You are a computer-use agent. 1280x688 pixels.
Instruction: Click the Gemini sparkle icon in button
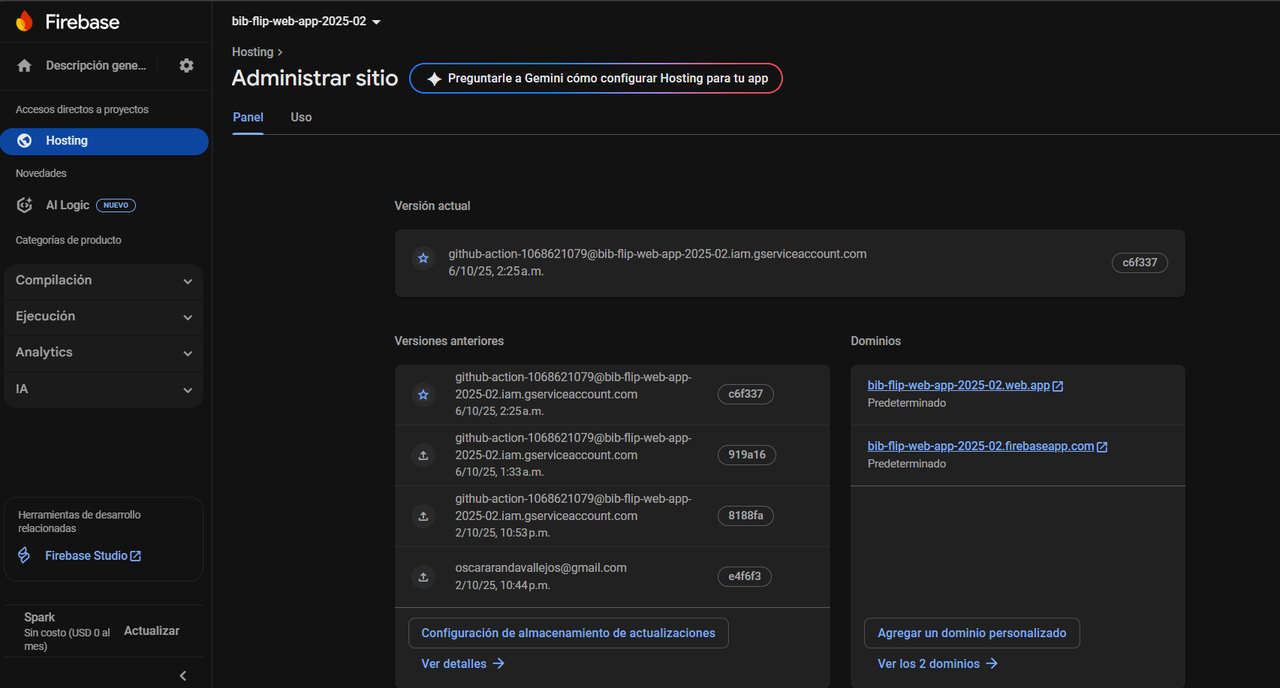[x=434, y=78]
